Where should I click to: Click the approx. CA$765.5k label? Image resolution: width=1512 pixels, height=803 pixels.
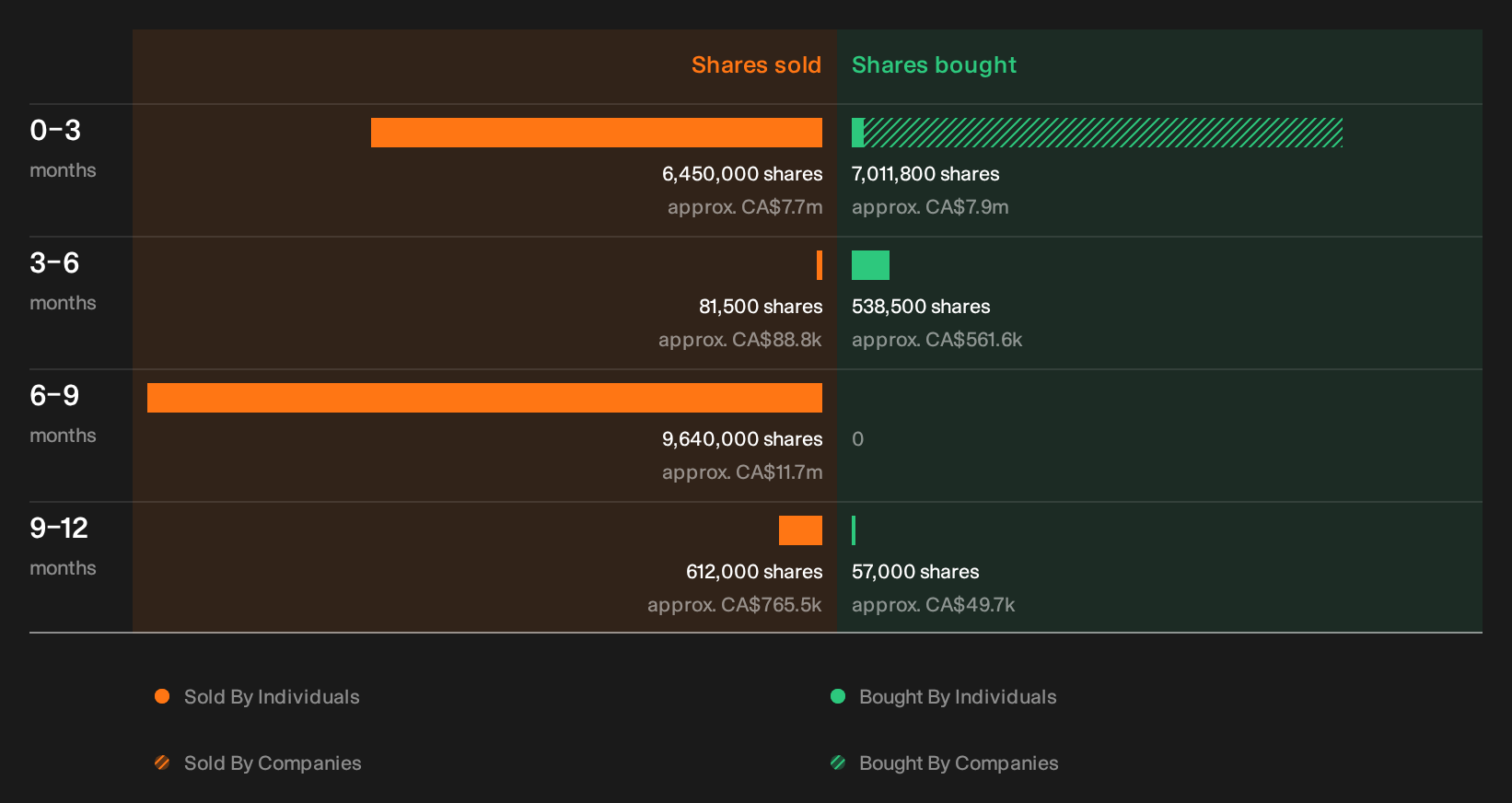pos(735,605)
